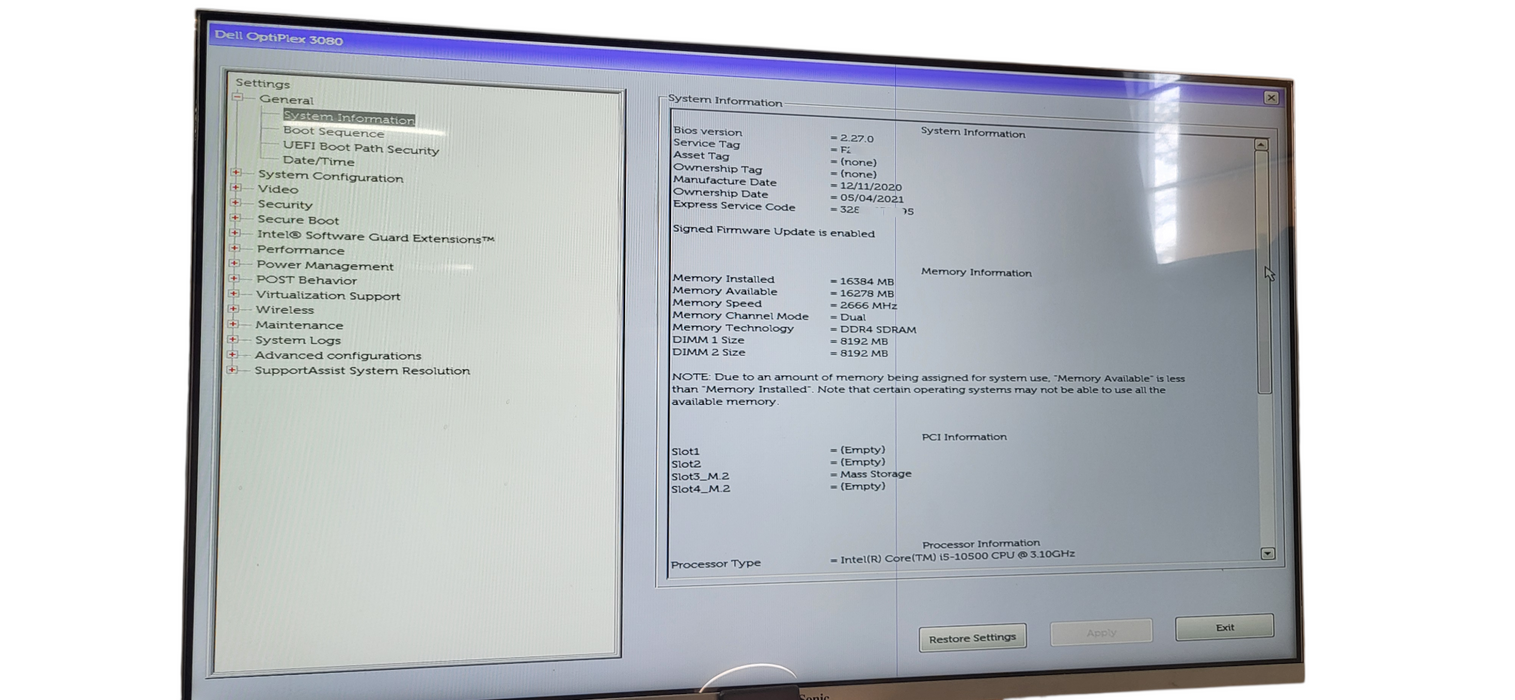Image resolution: width=1515 pixels, height=700 pixels.
Task: Select Secure Boot label
Action: point(298,220)
